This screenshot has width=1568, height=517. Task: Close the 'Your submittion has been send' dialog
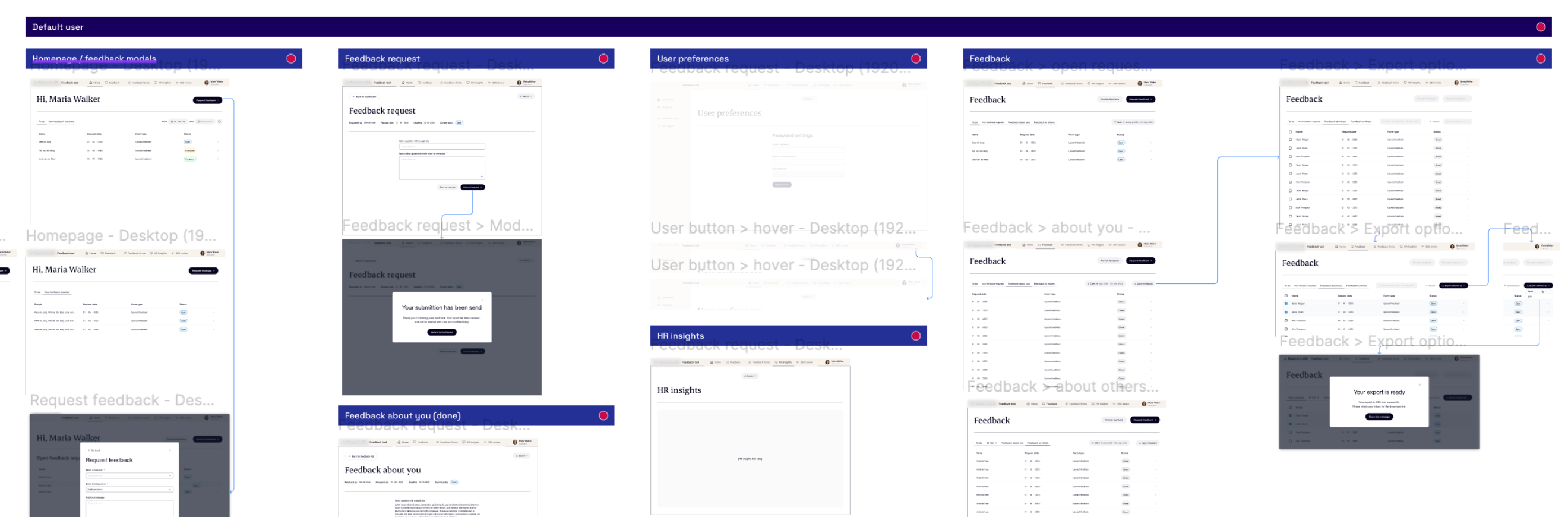[x=482, y=300]
